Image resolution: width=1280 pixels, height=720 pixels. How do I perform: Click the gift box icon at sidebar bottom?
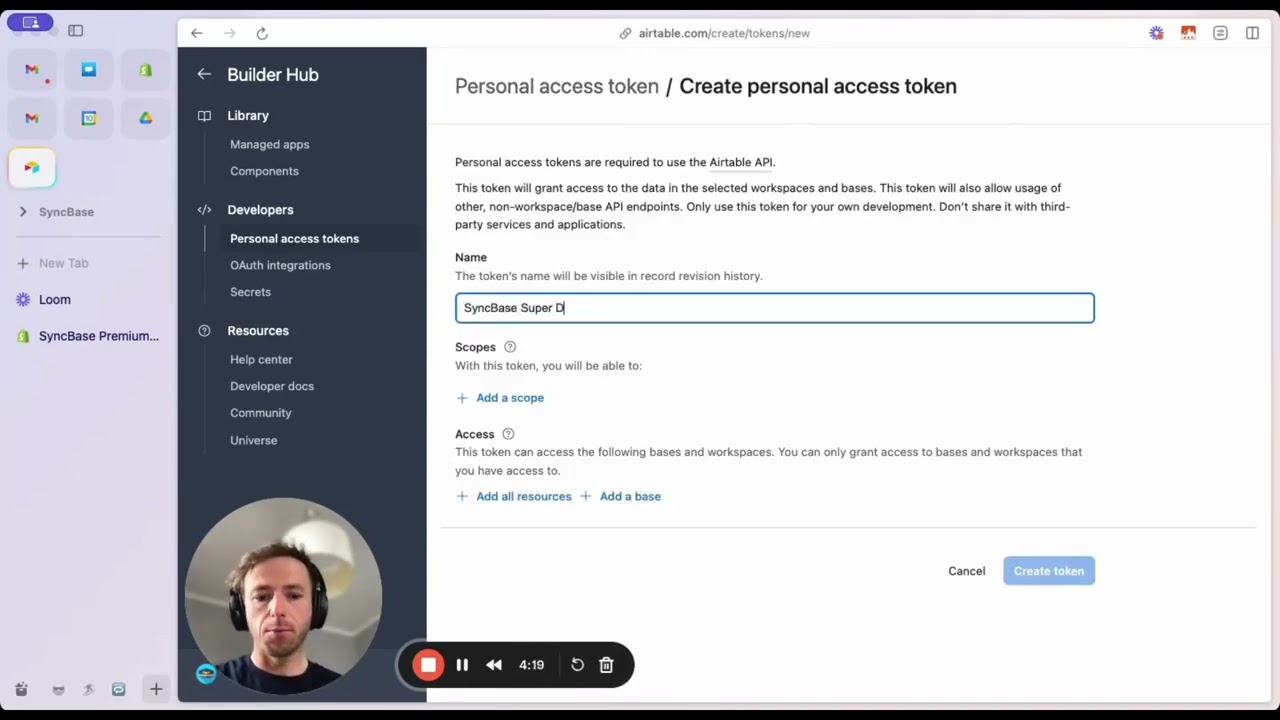point(21,689)
